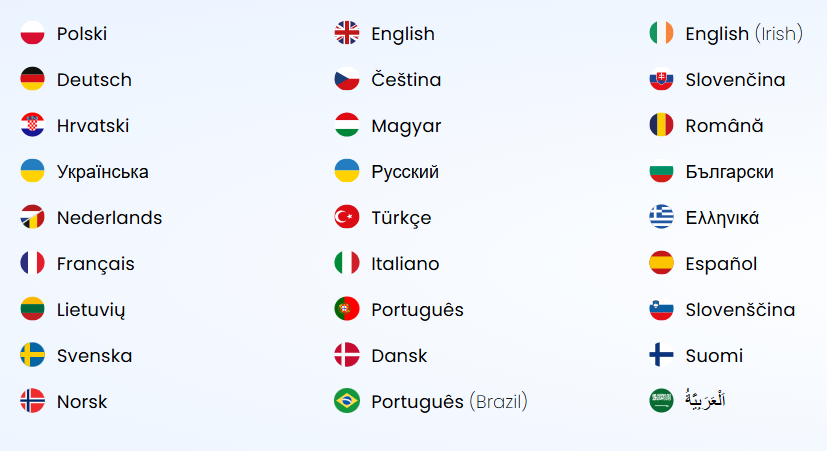Viewport: 827px width, 451px height.
Task: Choose the Portuguese flag beside Português
Action: pos(347,309)
